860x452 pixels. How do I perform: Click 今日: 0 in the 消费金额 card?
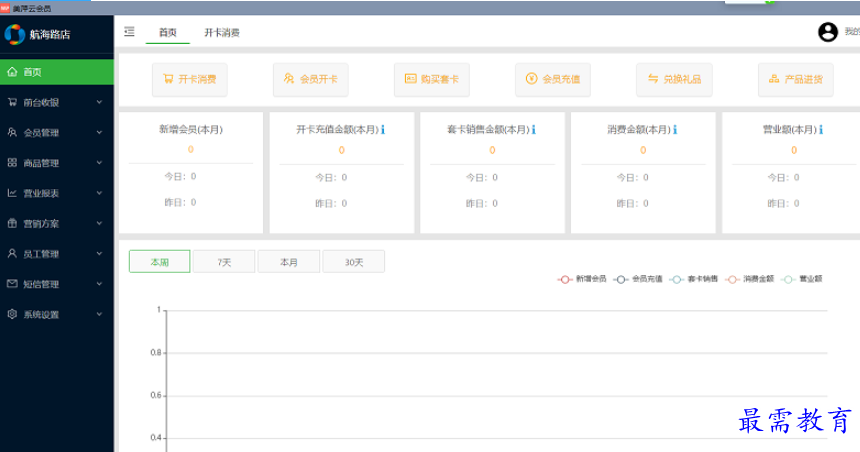[632, 177]
